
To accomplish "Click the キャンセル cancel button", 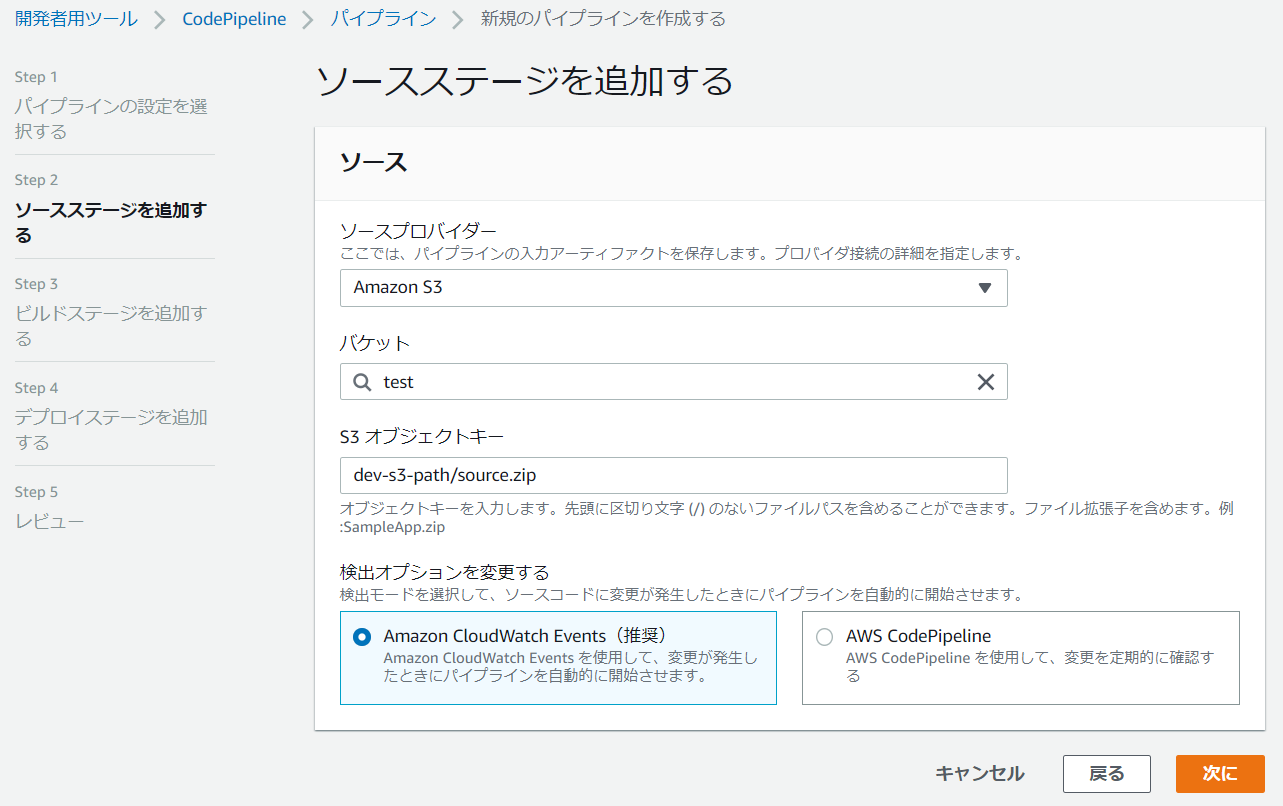I will [980, 773].
